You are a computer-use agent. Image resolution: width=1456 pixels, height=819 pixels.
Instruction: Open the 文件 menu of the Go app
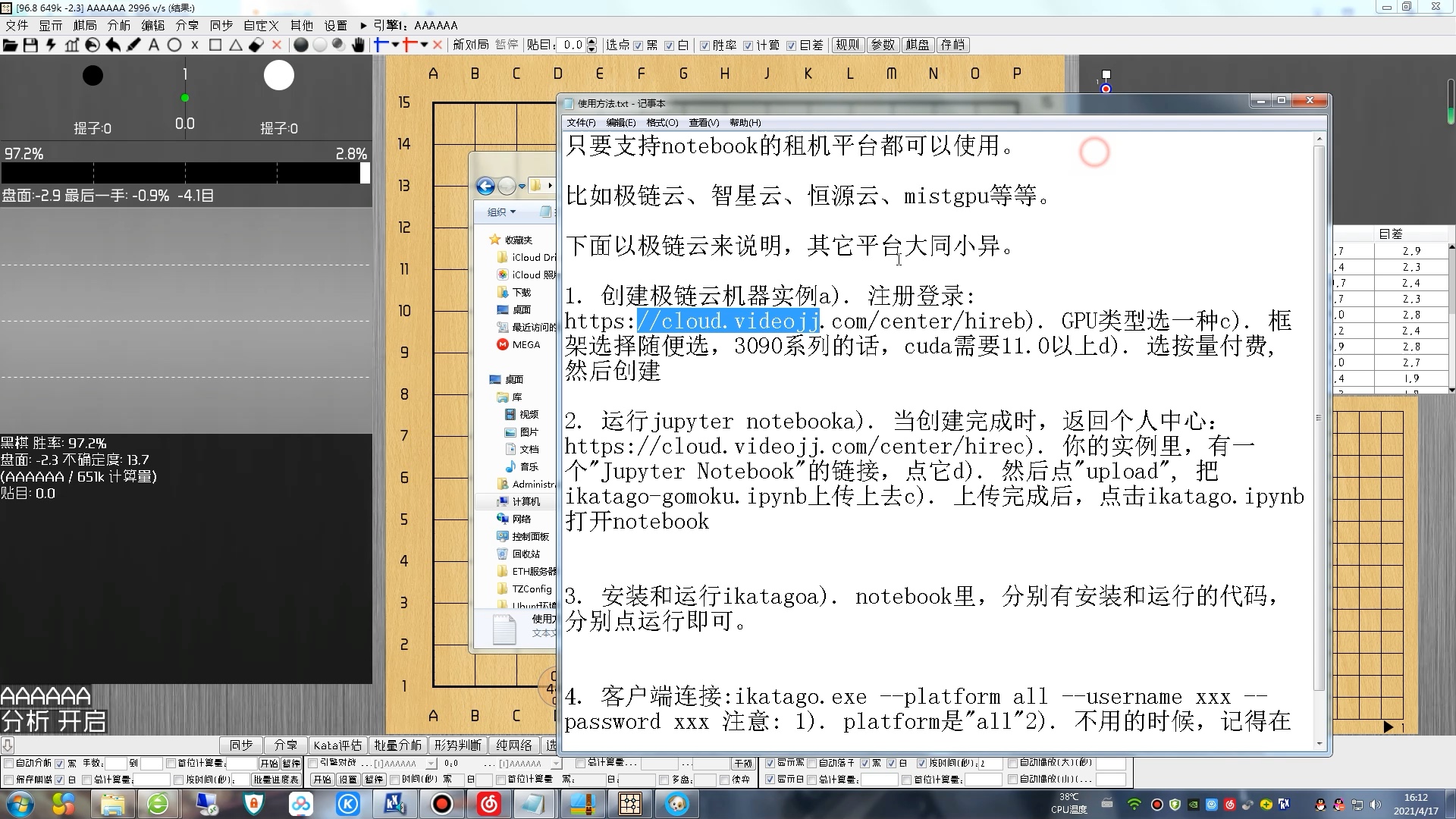(x=17, y=26)
